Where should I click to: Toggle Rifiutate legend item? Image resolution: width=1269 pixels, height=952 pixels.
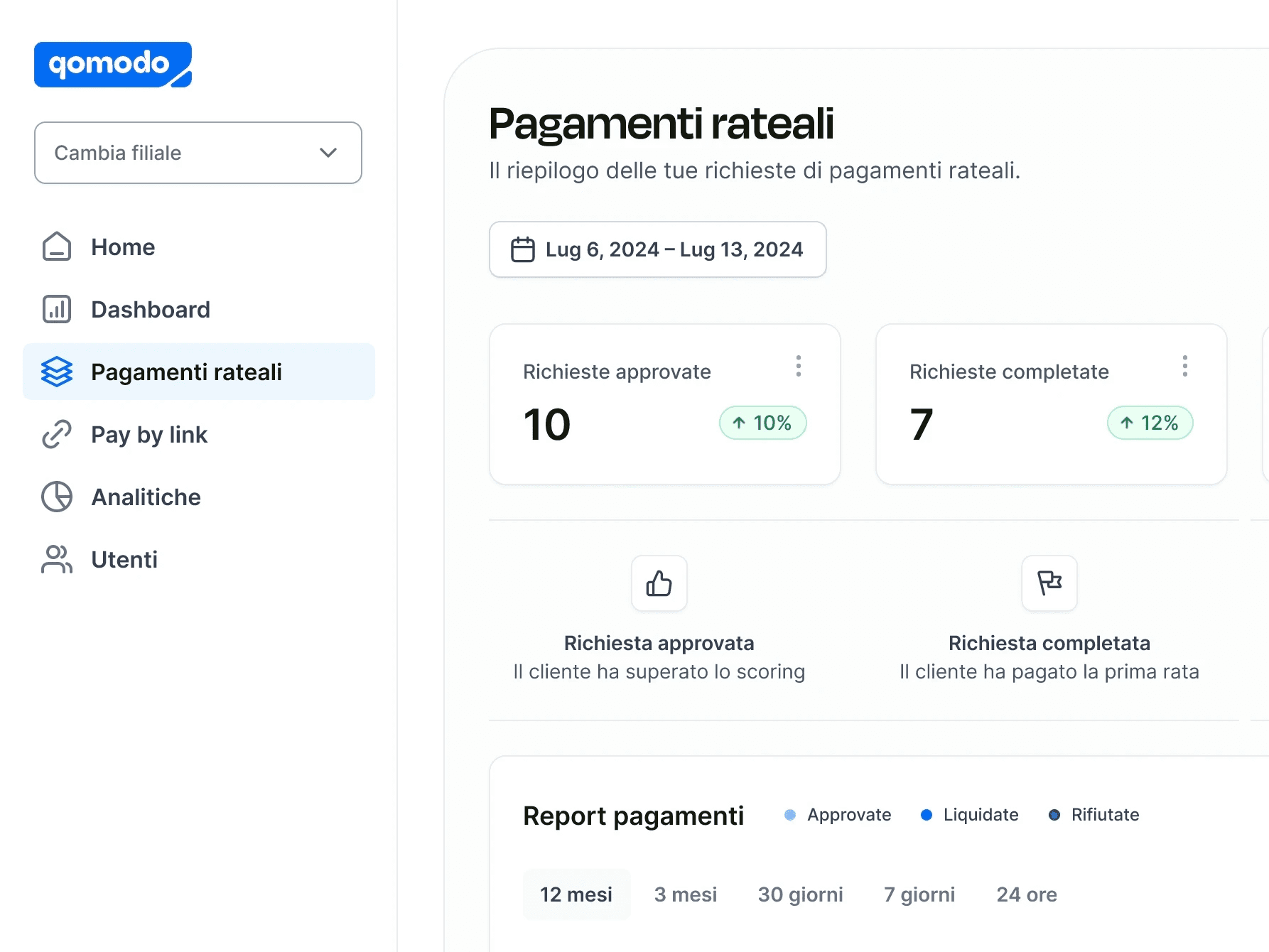pos(1094,815)
